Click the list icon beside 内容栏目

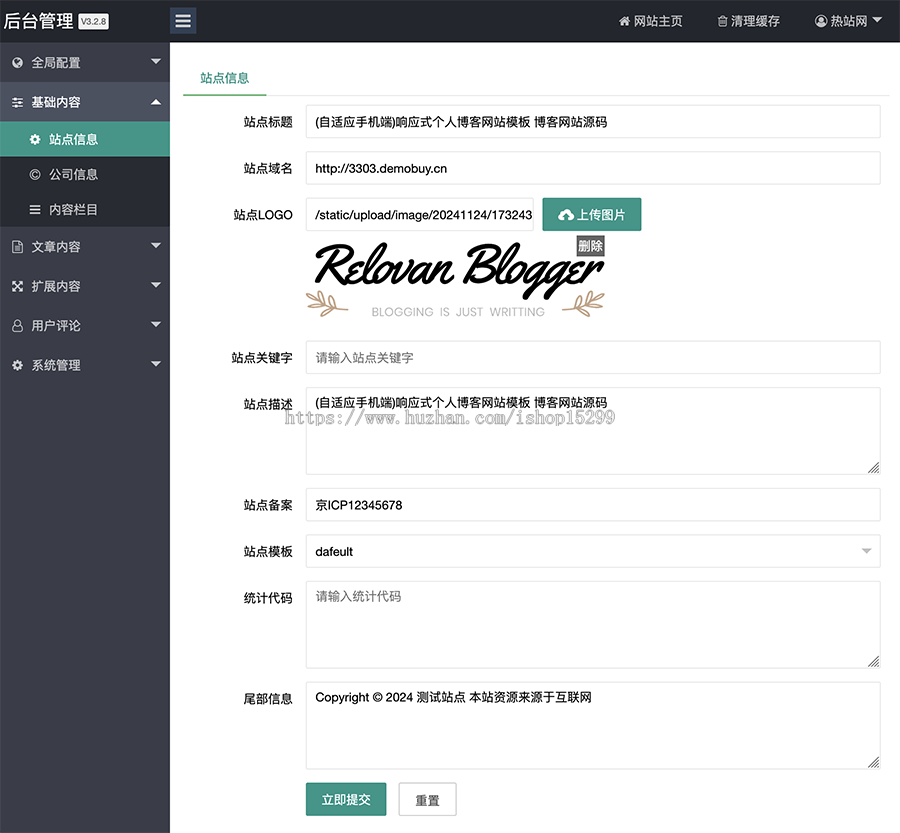pos(35,210)
